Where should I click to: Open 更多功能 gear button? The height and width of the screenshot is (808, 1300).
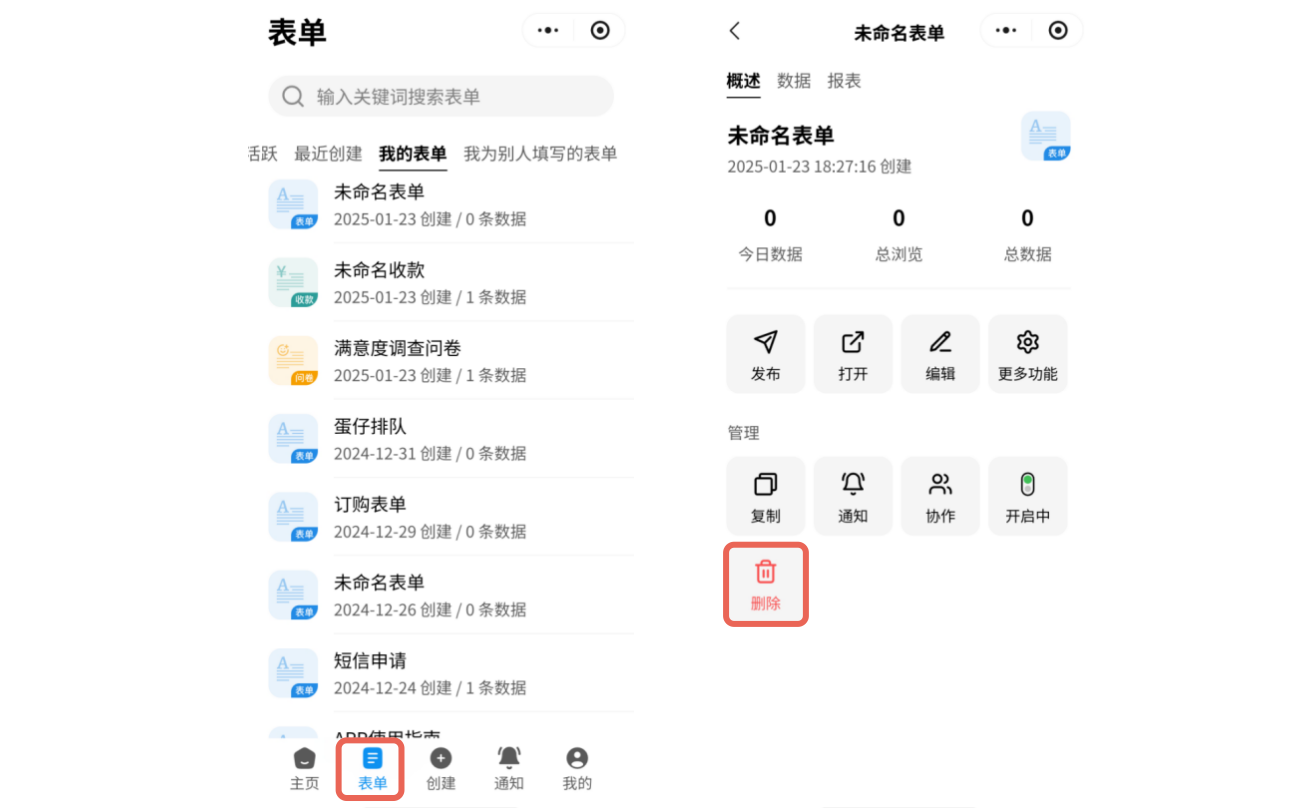pyautogui.click(x=1028, y=354)
